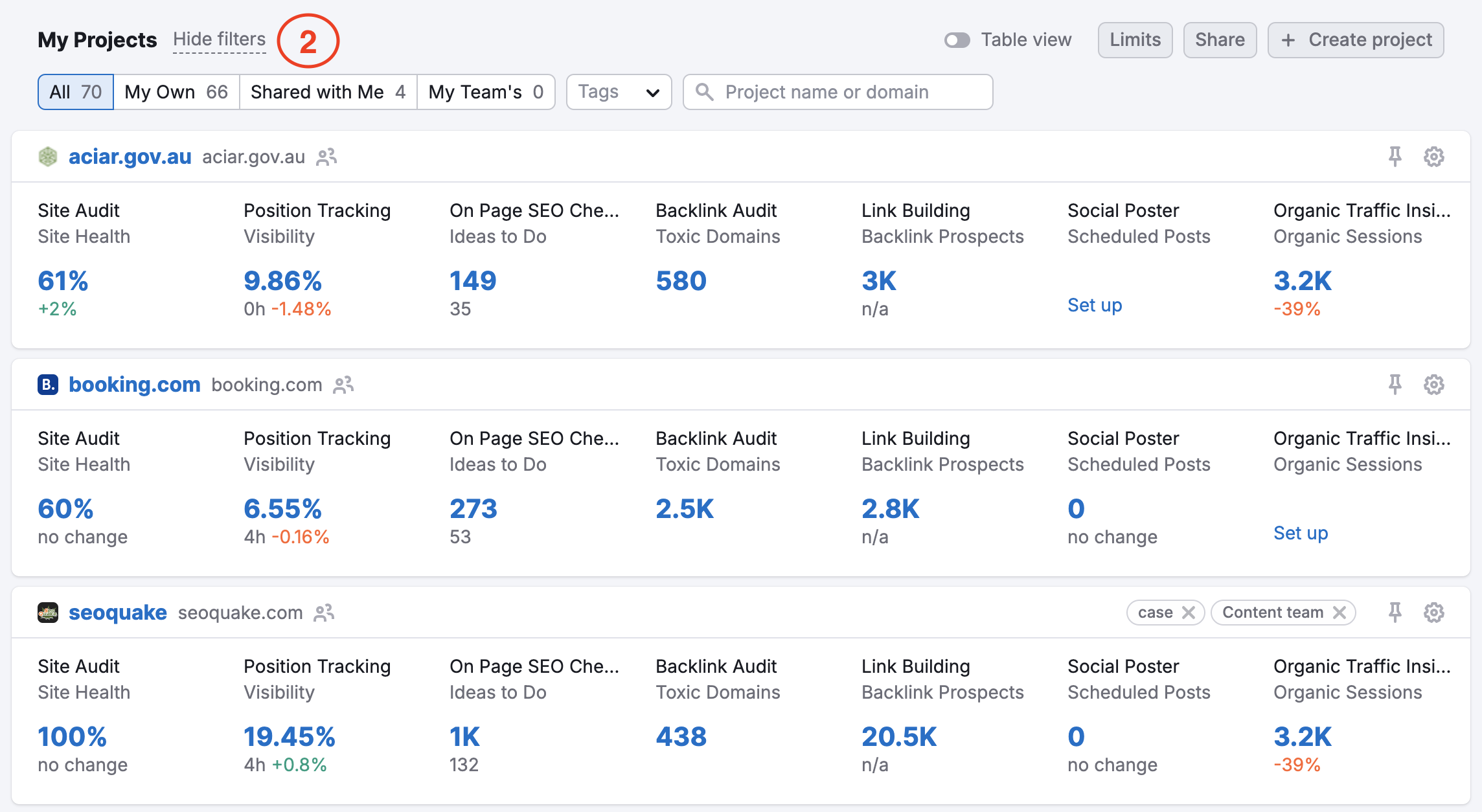Open the seoquake project link

(x=118, y=613)
